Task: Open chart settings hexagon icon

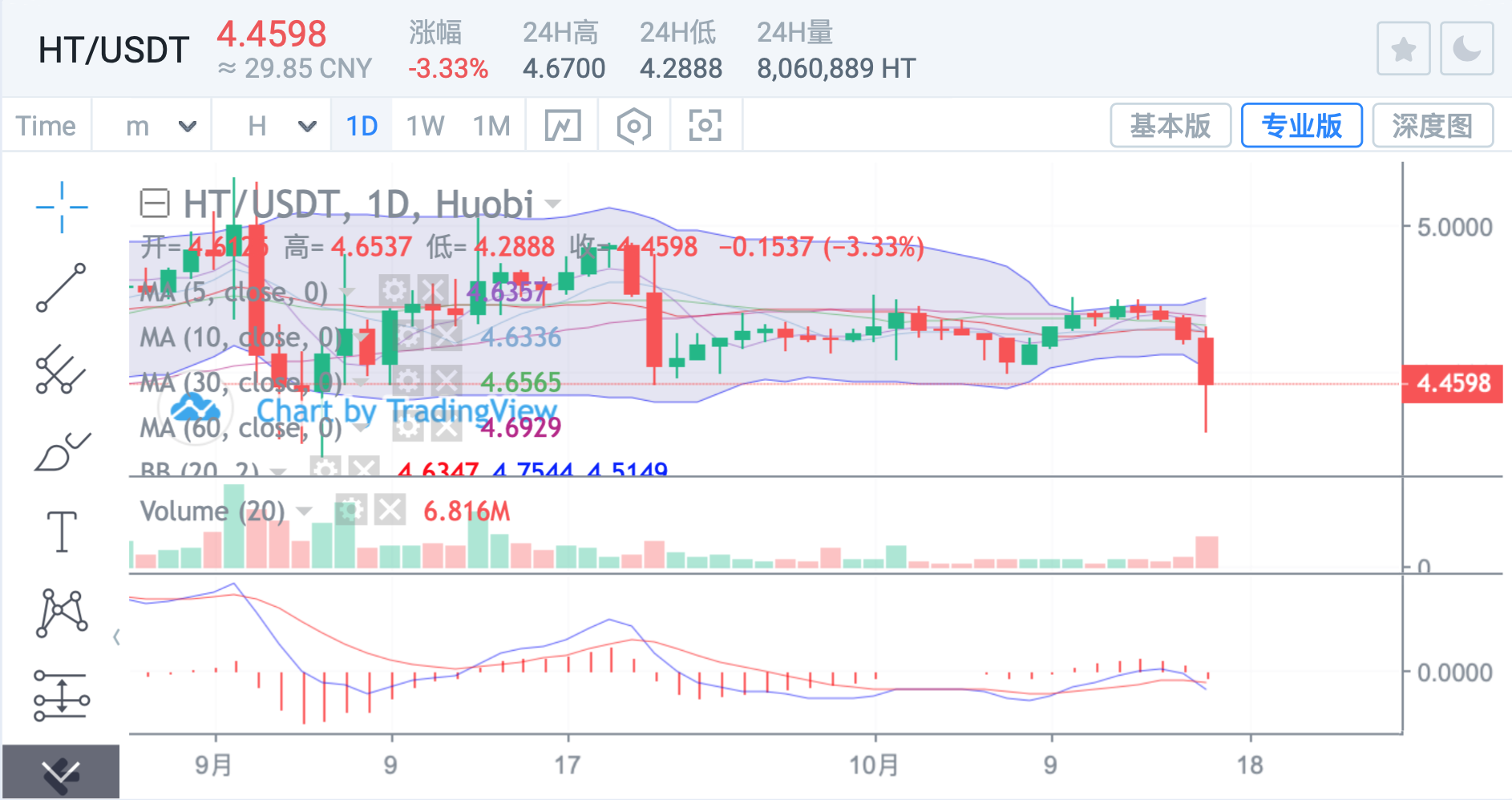Action: point(634,126)
